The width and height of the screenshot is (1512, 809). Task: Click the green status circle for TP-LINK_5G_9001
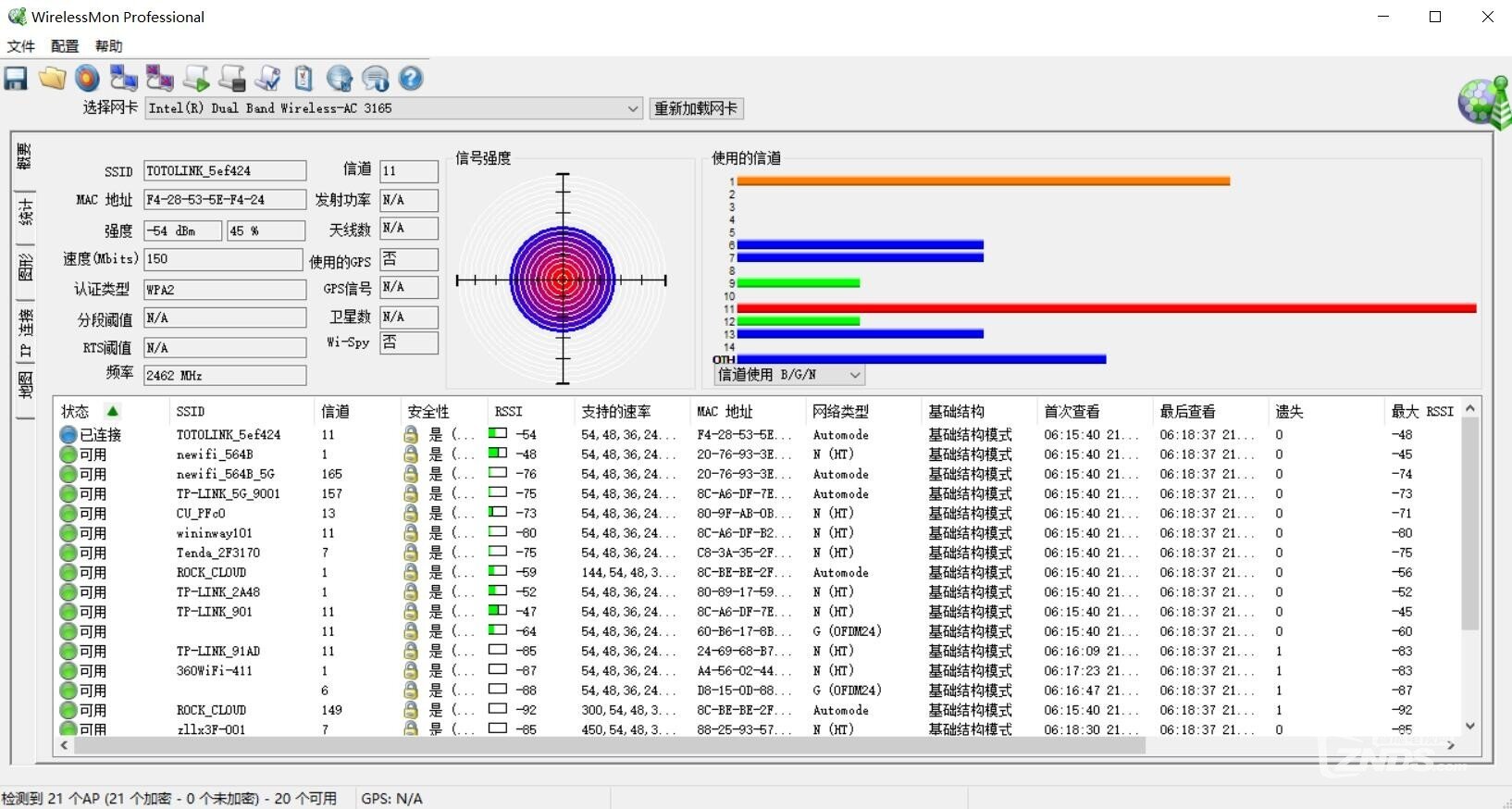coord(68,493)
